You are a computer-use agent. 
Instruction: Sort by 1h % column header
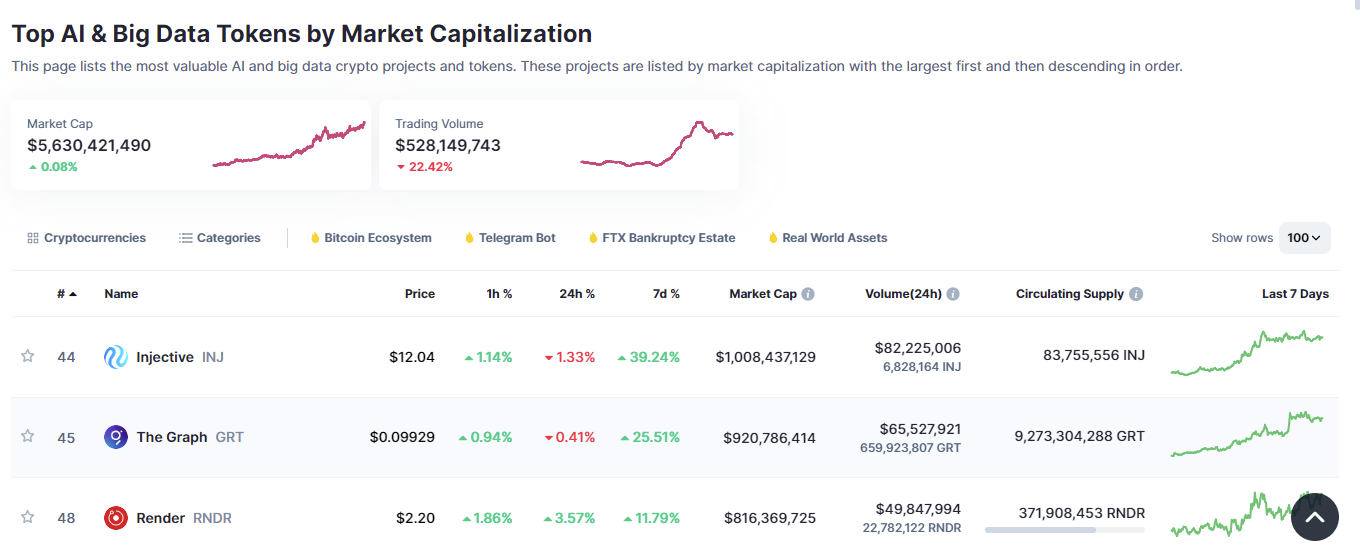[x=499, y=294]
